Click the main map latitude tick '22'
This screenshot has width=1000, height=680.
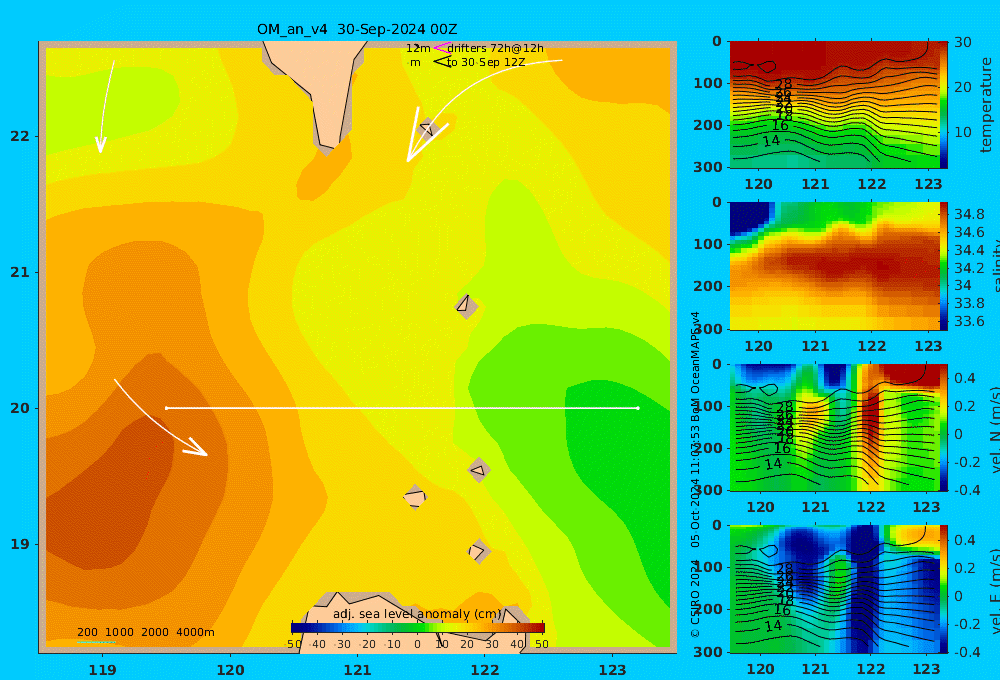tap(20, 136)
